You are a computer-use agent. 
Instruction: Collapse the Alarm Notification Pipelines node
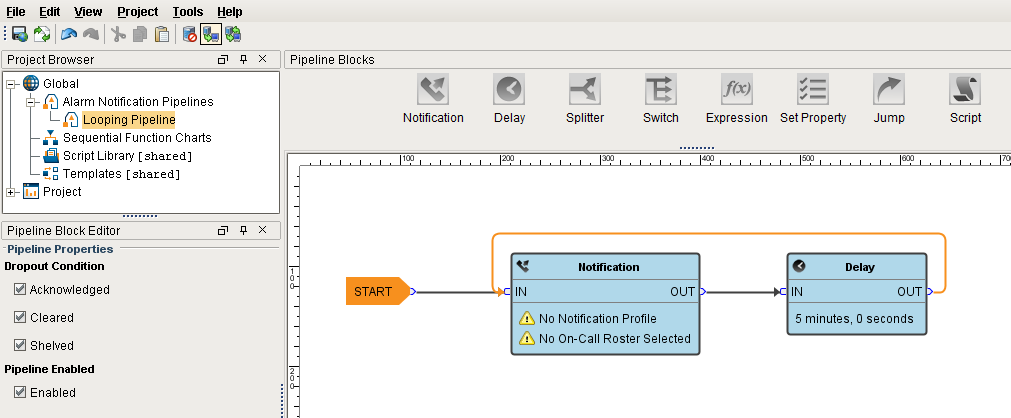[30, 102]
